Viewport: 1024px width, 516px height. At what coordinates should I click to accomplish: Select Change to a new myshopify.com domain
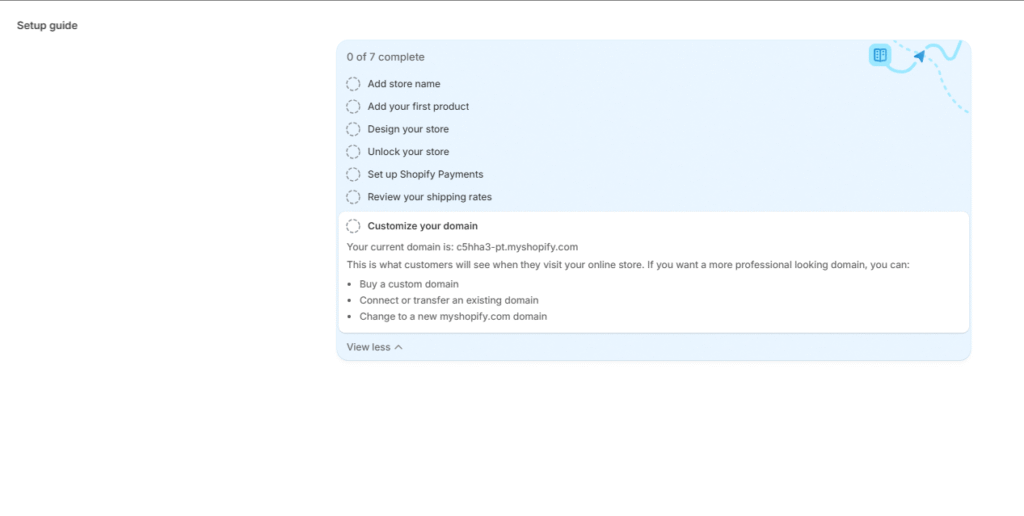coord(453,316)
